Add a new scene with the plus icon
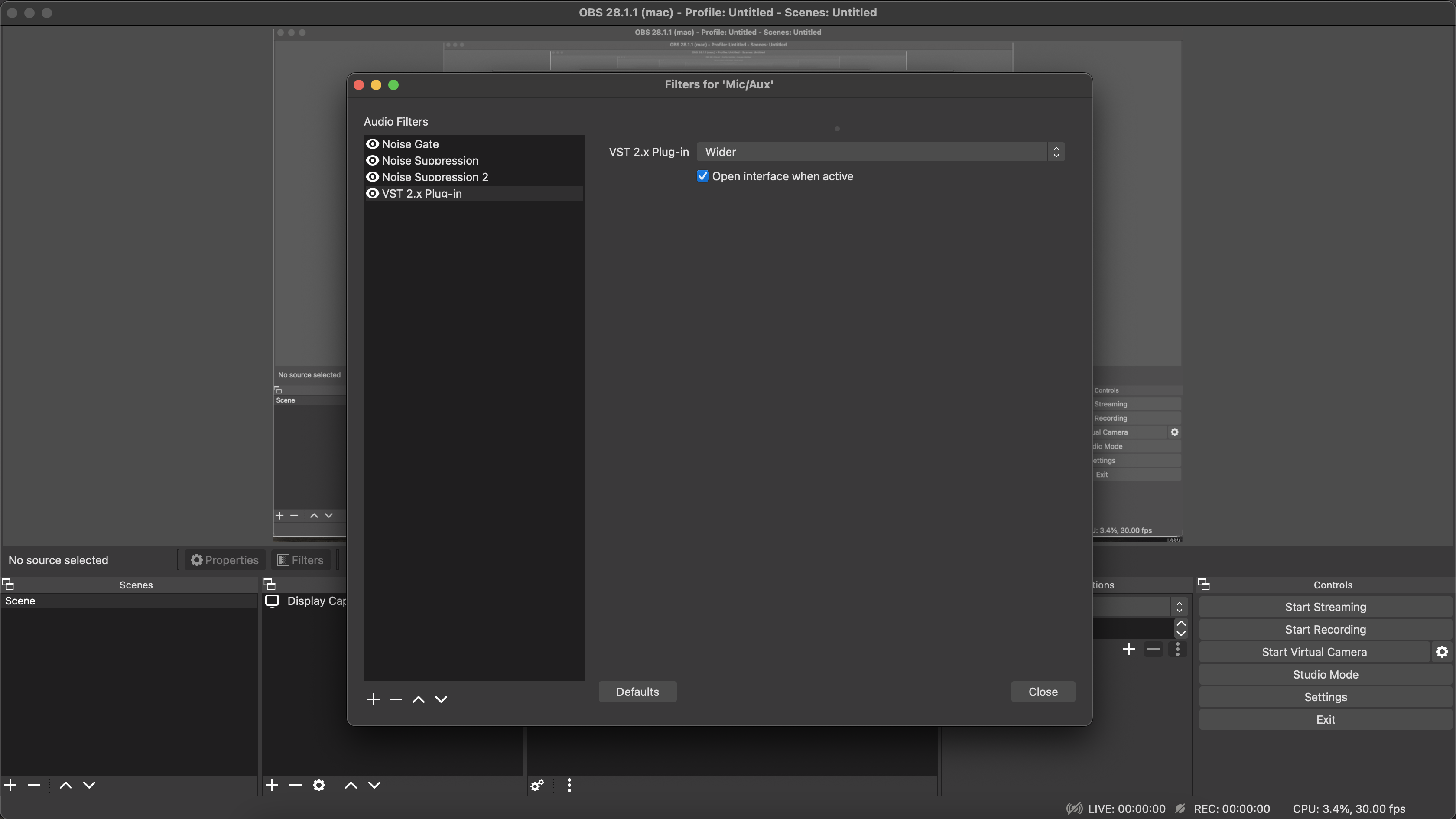Image resolution: width=1456 pixels, height=819 pixels. point(10,784)
